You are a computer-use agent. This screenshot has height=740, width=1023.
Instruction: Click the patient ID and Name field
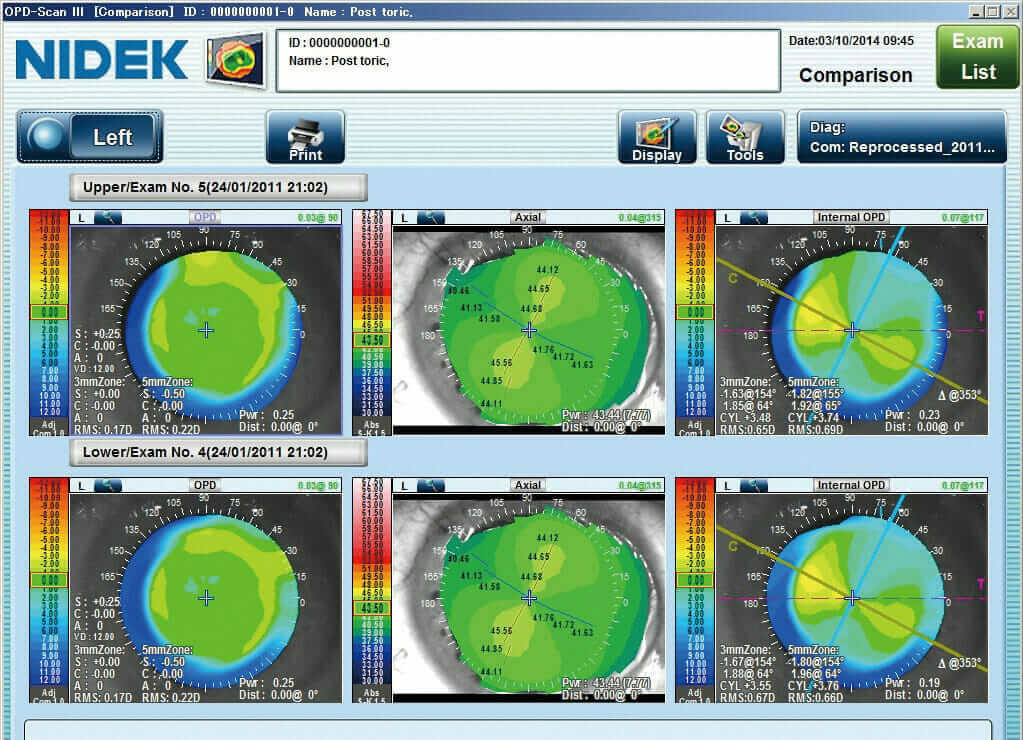(x=527, y=60)
